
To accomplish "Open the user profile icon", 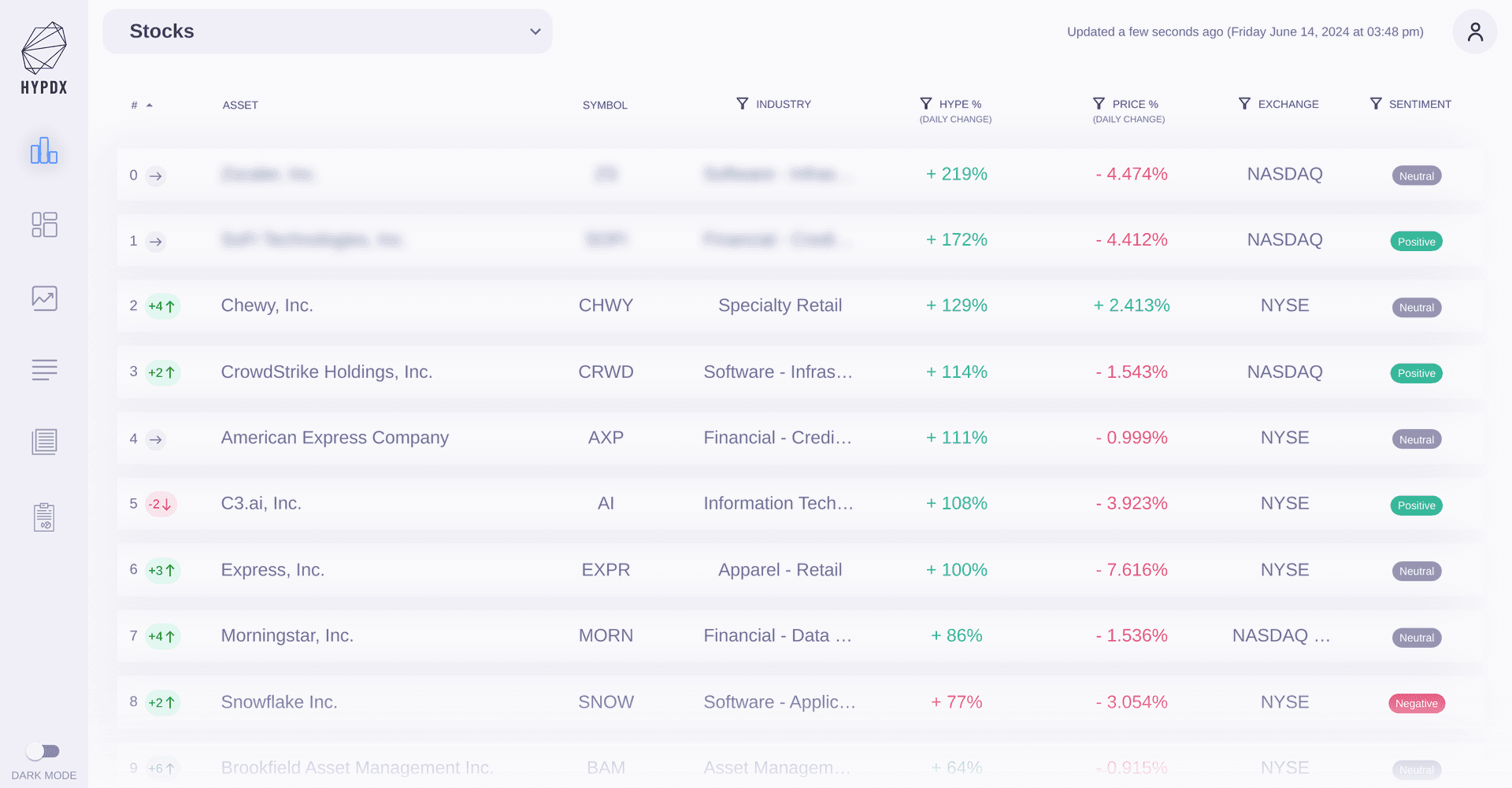I will coord(1475,31).
